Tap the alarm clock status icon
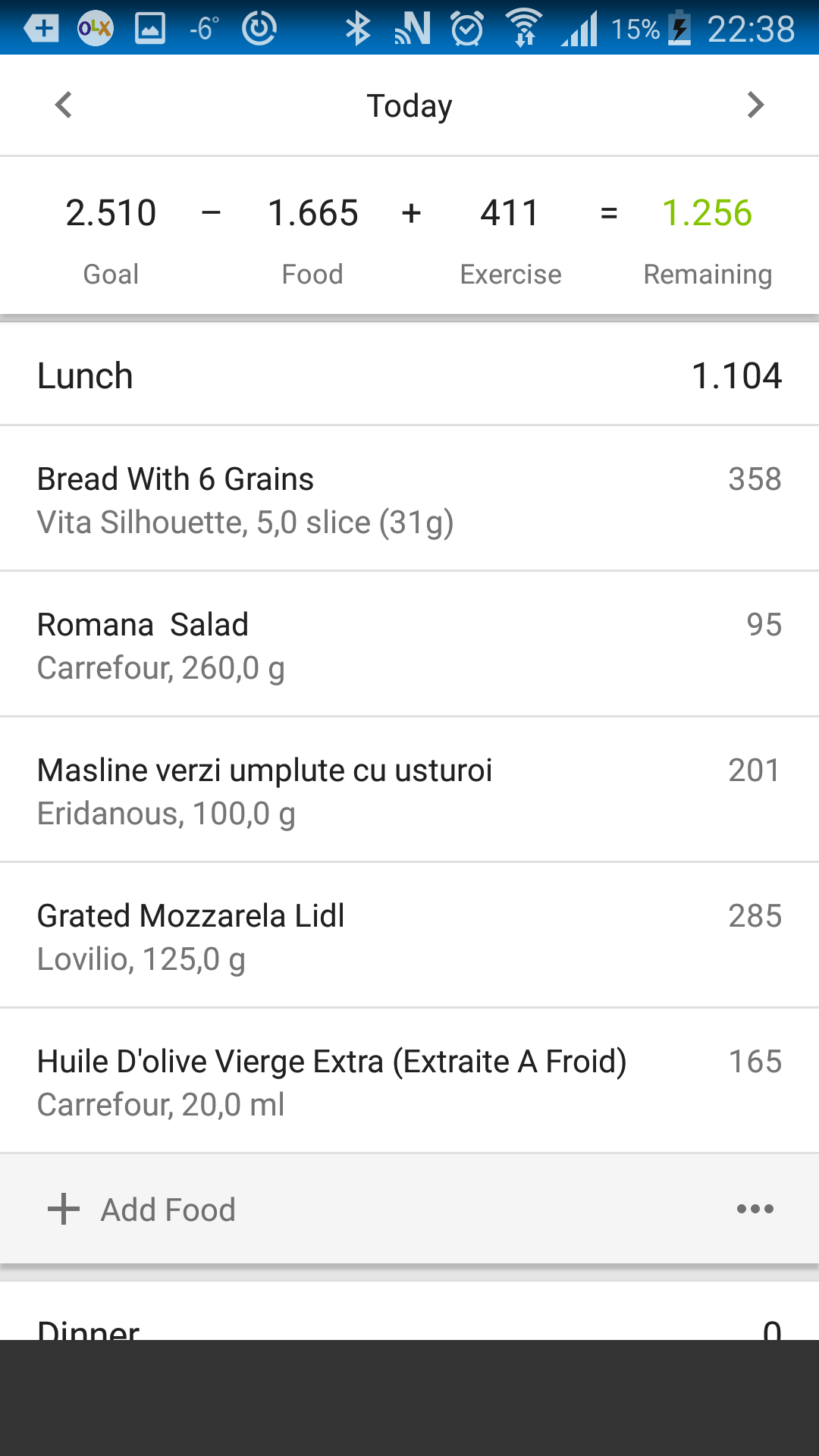 tap(467, 29)
